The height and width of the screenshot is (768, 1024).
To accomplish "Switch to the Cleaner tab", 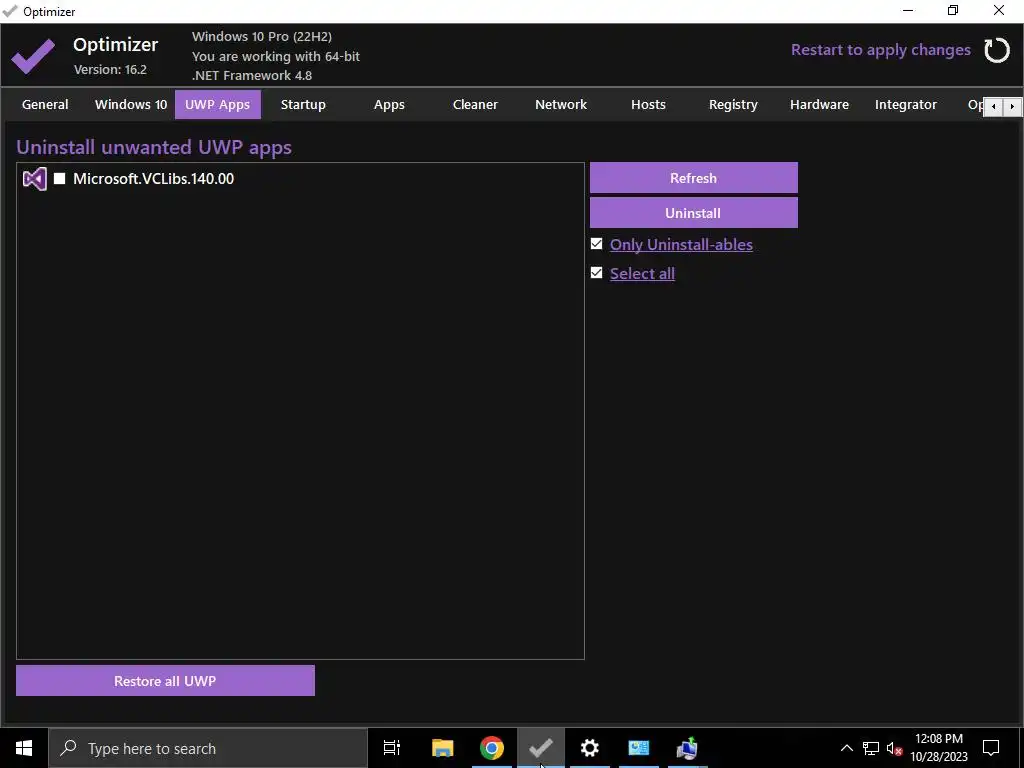I will click(x=475, y=104).
